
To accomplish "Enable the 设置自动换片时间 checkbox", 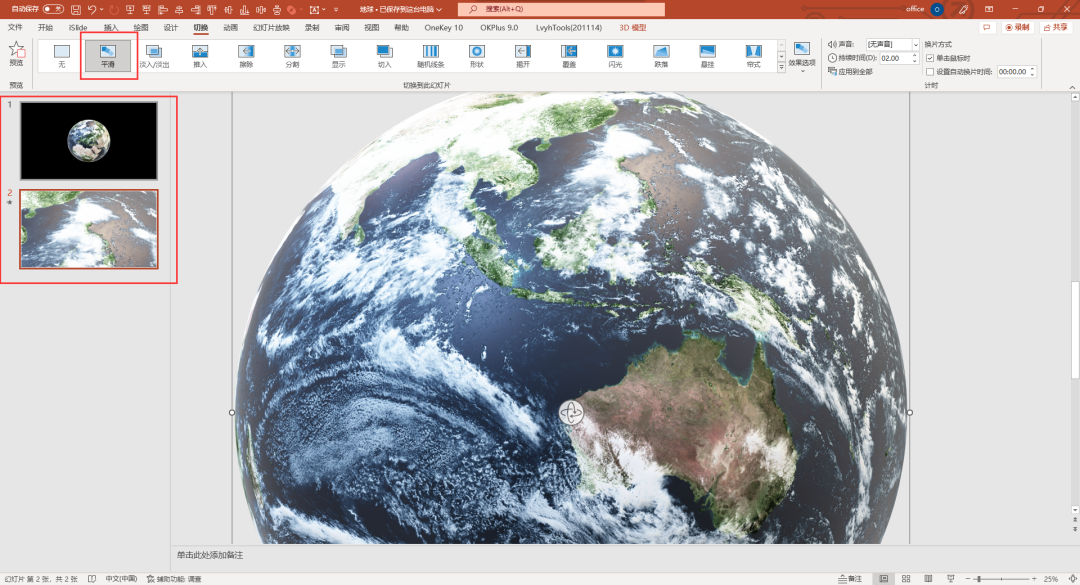I will point(930,72).
